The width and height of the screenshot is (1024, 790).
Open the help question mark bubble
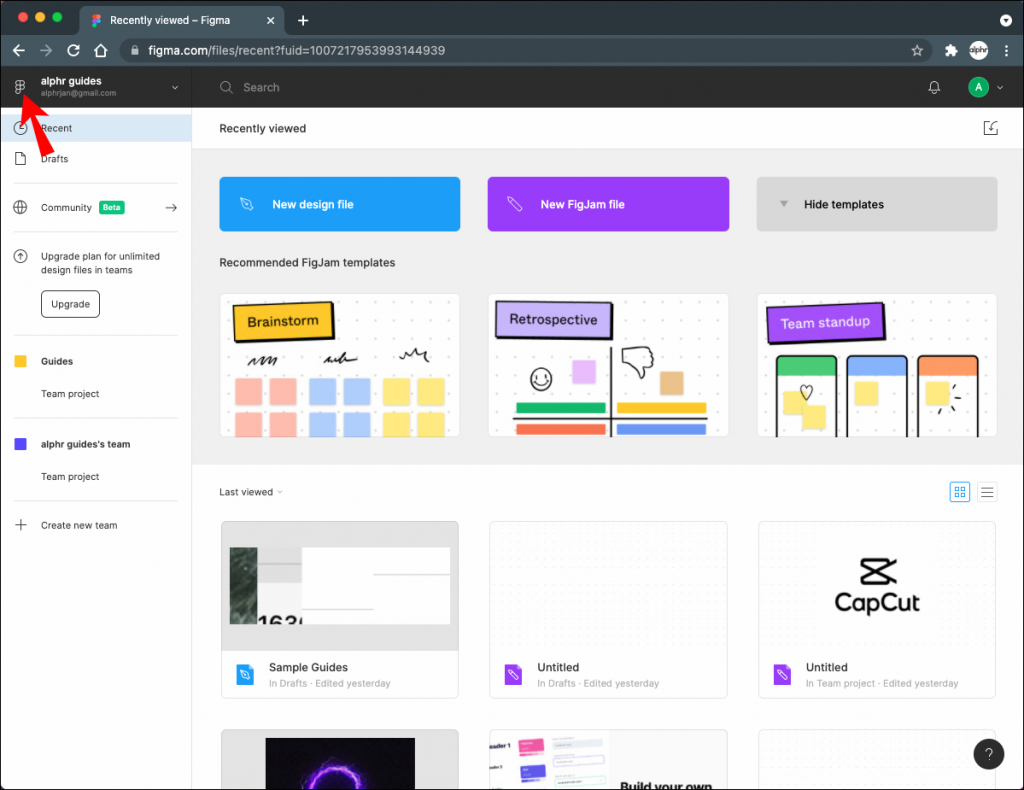(x=988, y=754)
